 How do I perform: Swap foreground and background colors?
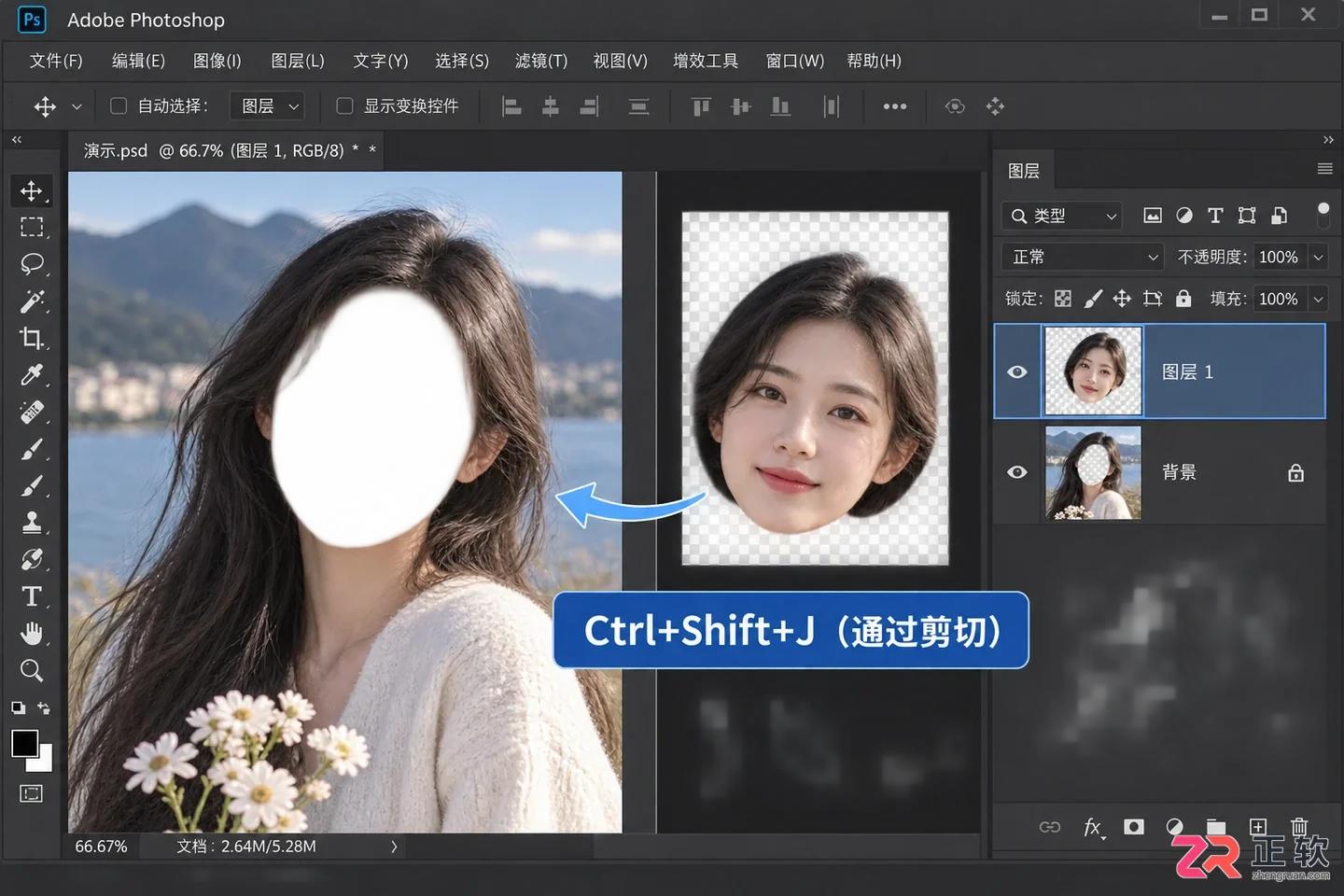pos(44,708)
